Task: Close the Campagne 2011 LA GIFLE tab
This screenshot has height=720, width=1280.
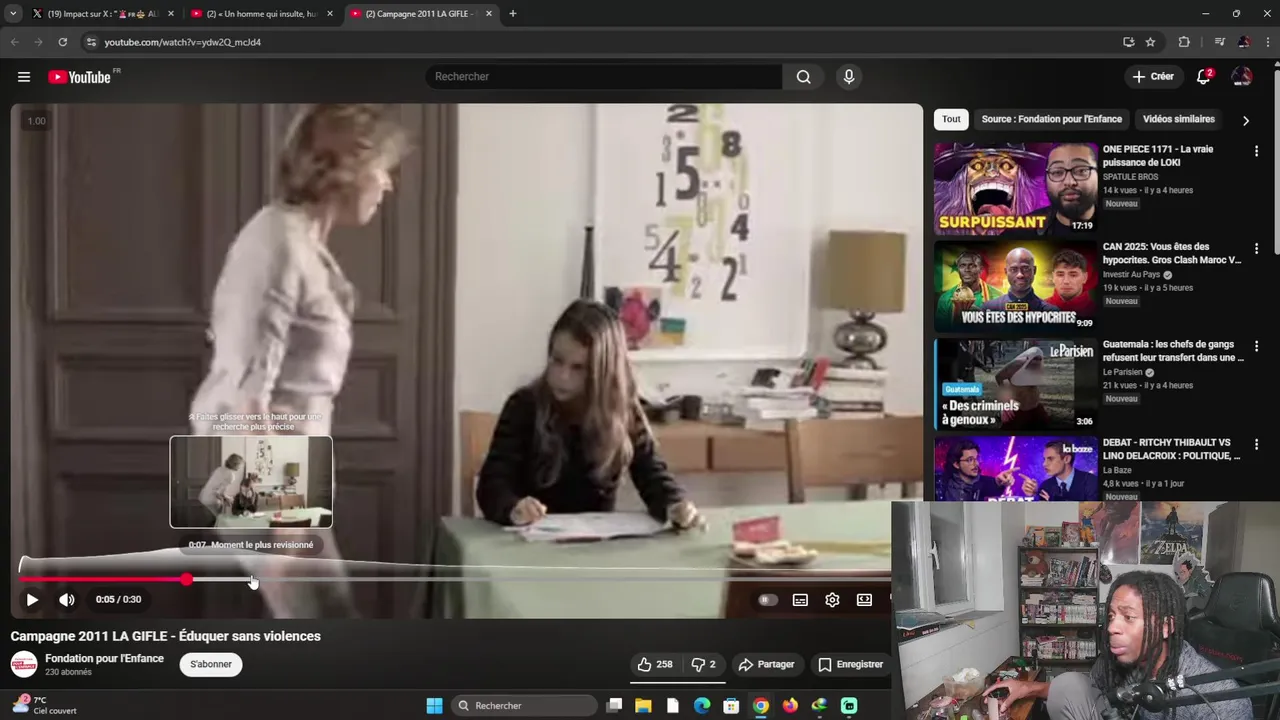Action: 489,14
